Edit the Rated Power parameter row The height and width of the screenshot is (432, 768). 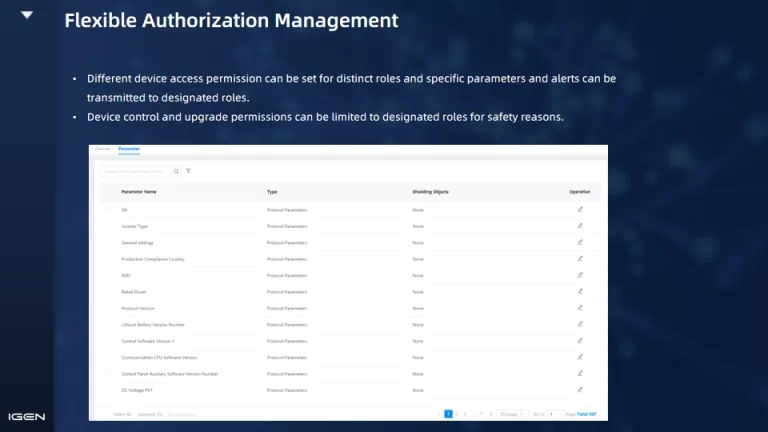point(580,292)
